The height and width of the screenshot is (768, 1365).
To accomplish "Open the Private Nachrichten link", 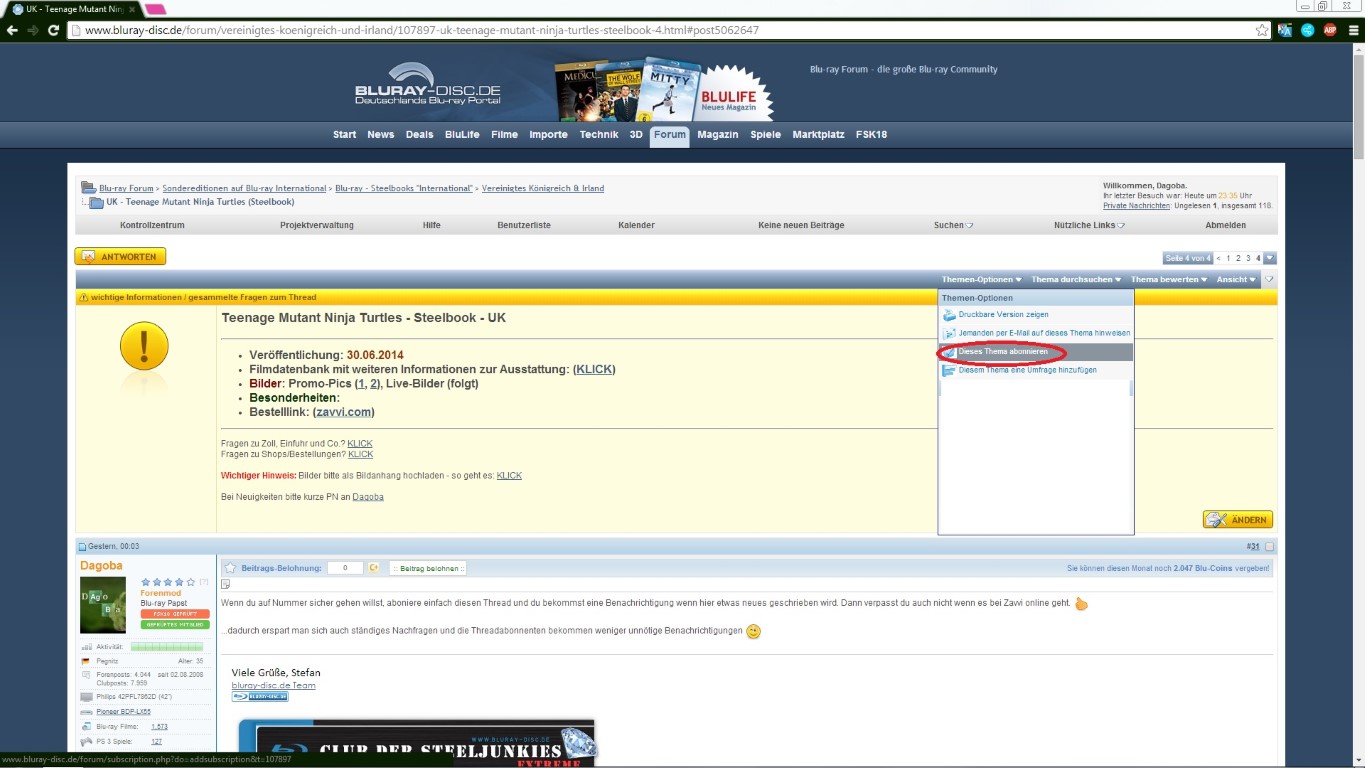I will coord(1137,205).
